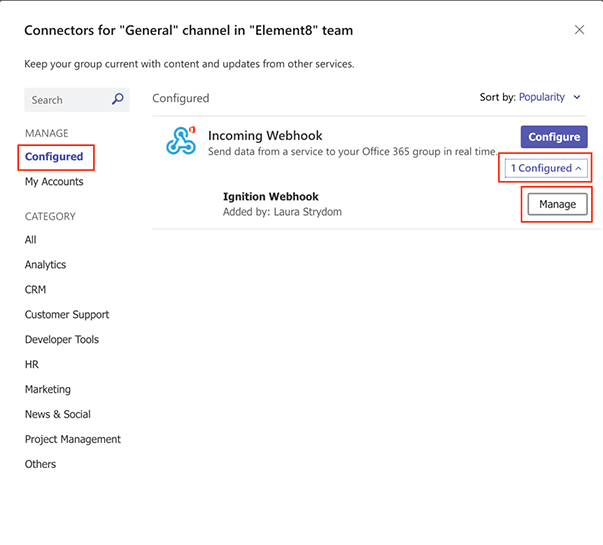Select the Project Management category

(x=73, y=439)
